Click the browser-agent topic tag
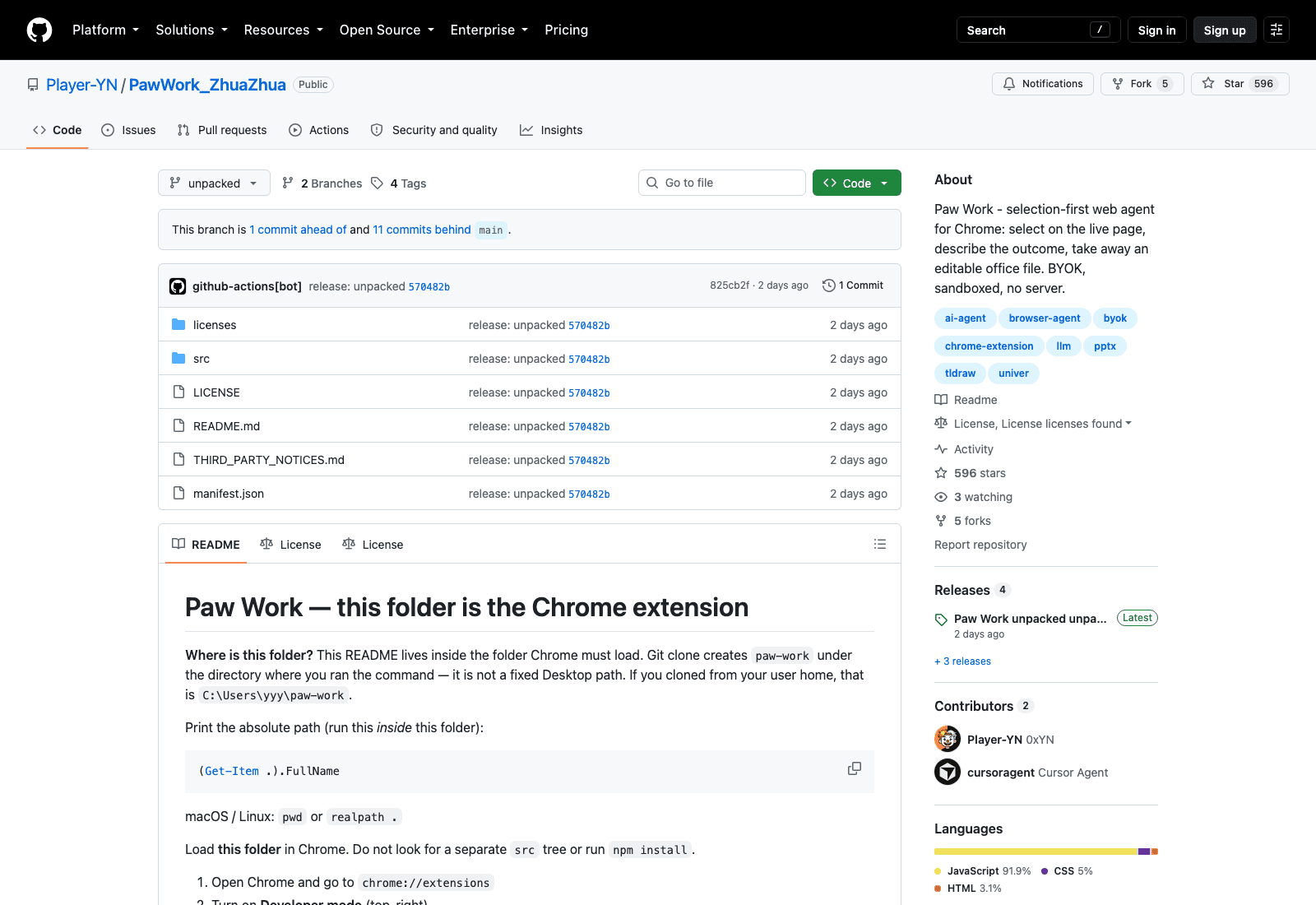 coord(1045,318)
